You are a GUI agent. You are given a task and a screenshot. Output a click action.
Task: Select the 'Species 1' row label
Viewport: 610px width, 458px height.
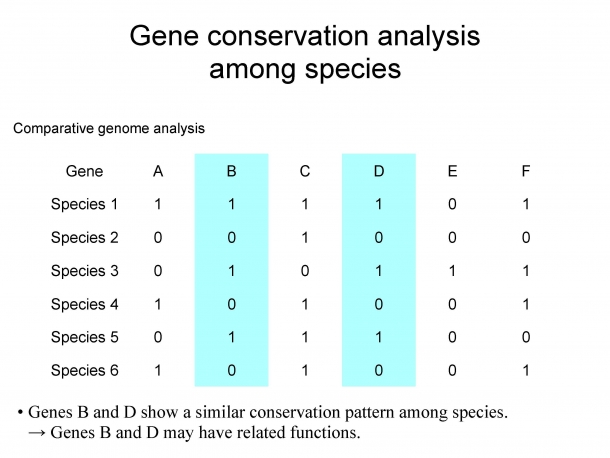[x=84, y=204]
